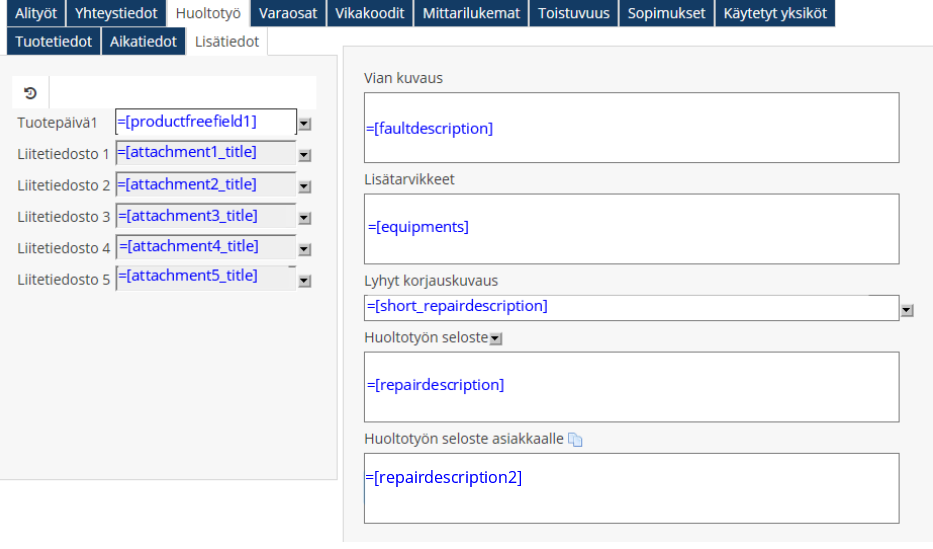The height and width of the screenshot is (549, 933).
Task: Switch to the Tuotetiedot sub-tab
Action: [54, 41]
